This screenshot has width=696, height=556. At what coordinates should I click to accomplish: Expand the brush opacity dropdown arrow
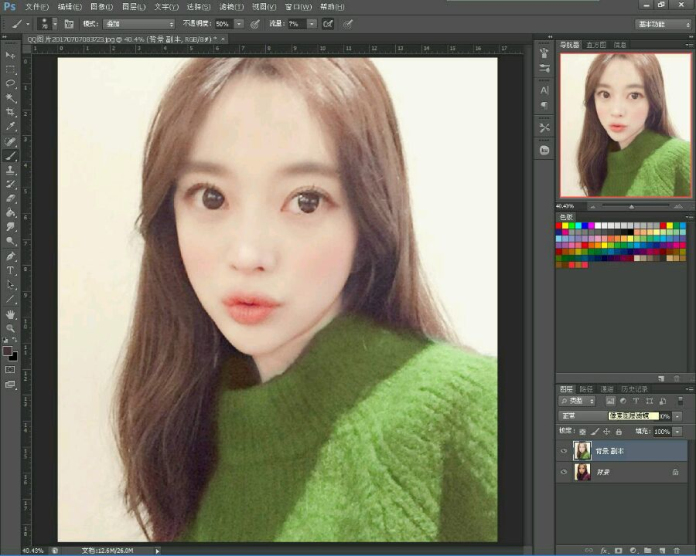pos(239,23)
